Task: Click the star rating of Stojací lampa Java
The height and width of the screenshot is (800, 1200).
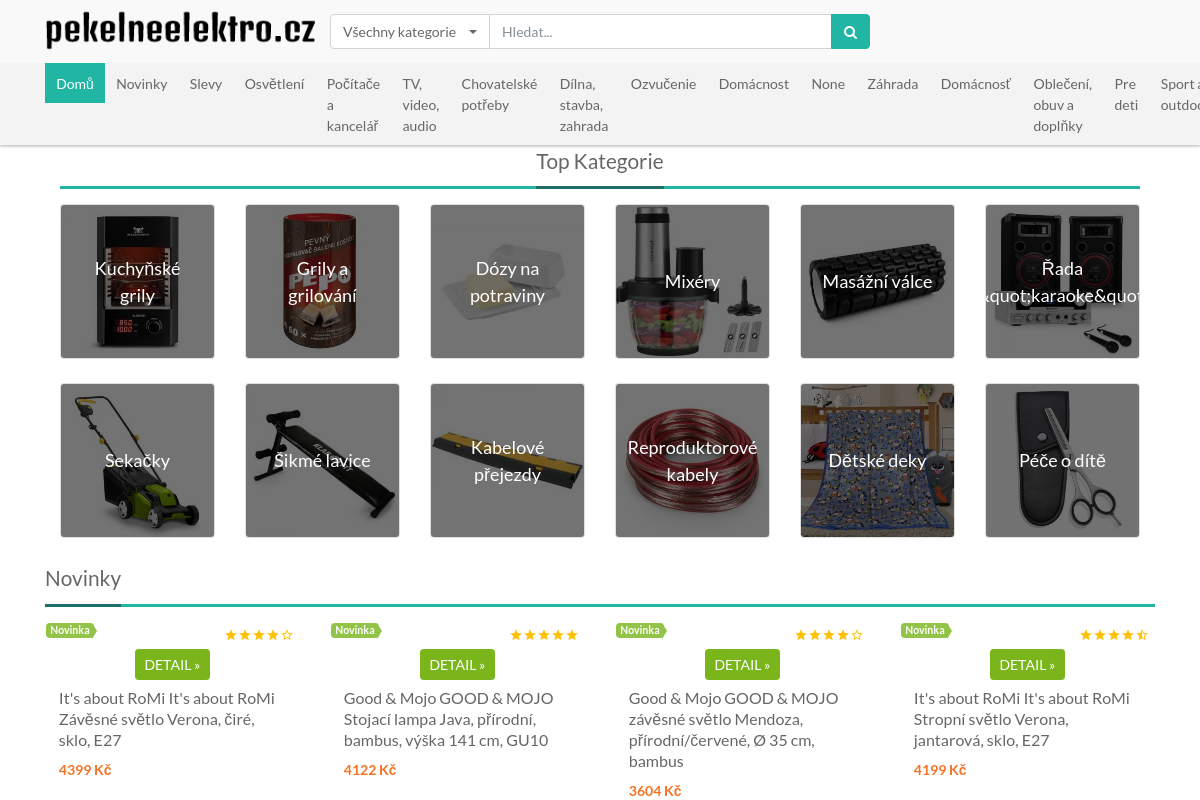Action: pyautogui.click(x=544, y=635)
